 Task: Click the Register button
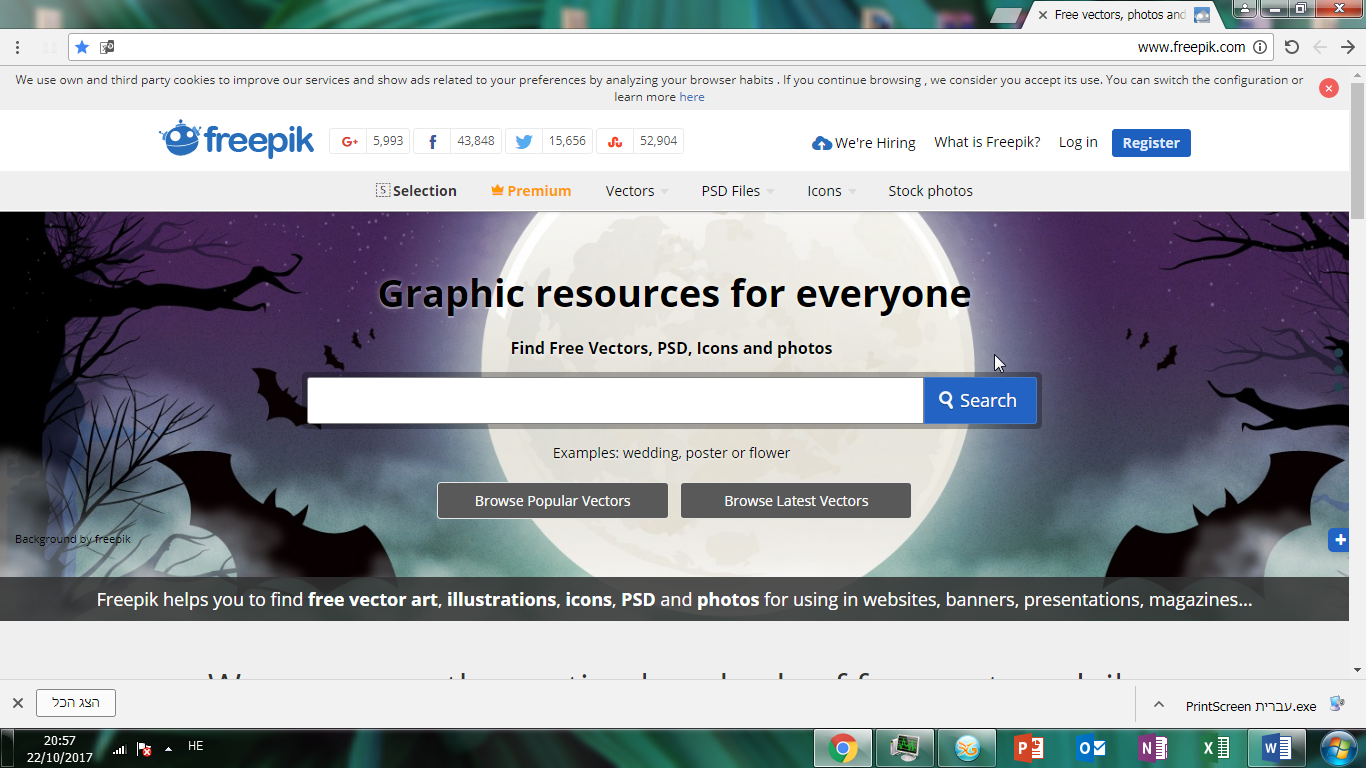[x=1151, y=143]
